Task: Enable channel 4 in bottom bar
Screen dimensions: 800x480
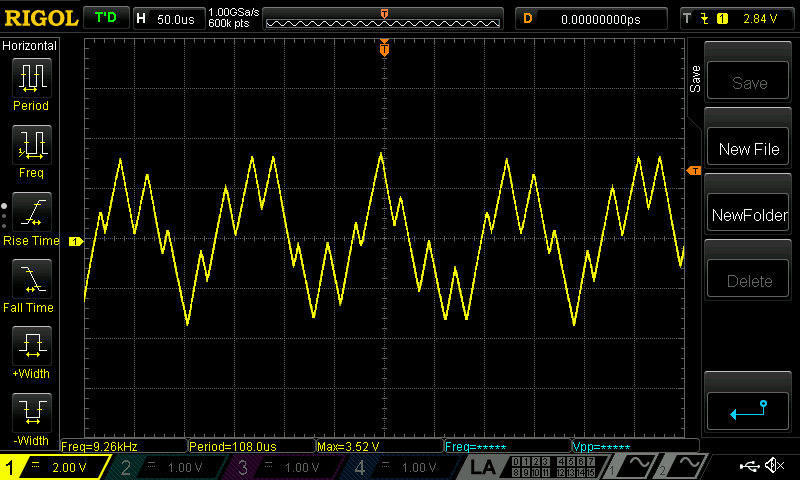Action: (402, 467)
